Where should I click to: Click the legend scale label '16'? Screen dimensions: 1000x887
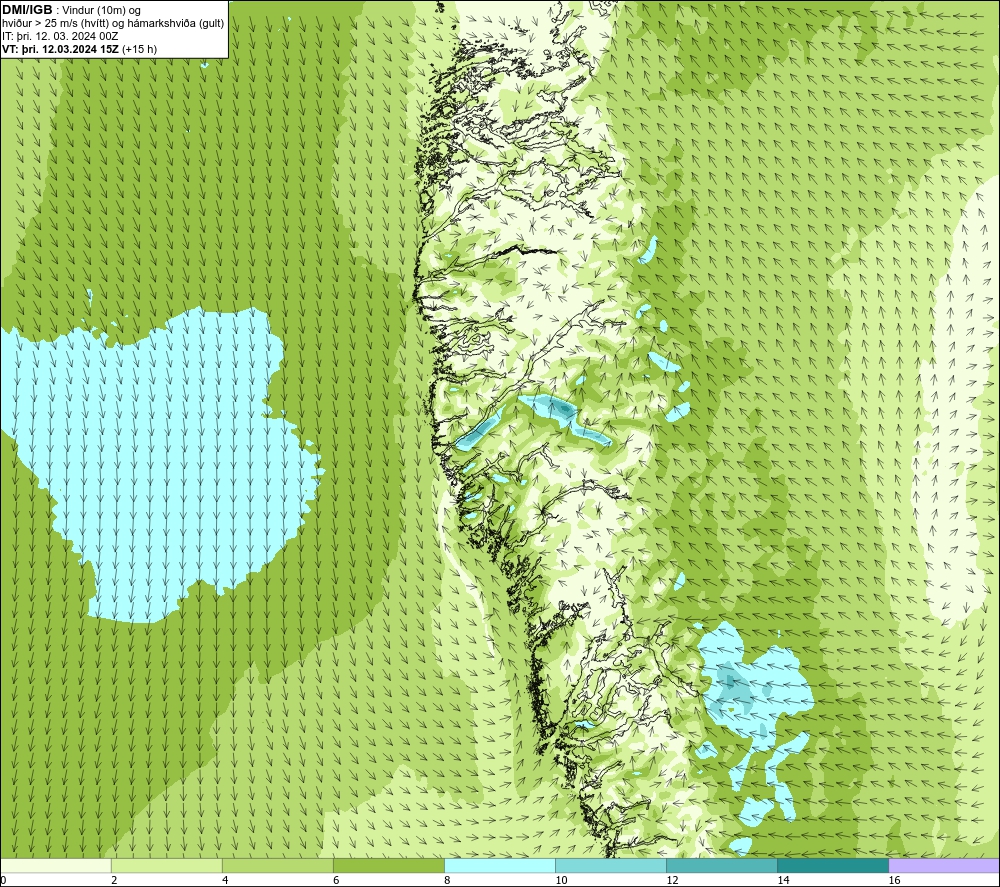pyautogui.click(x=894, y=880)
